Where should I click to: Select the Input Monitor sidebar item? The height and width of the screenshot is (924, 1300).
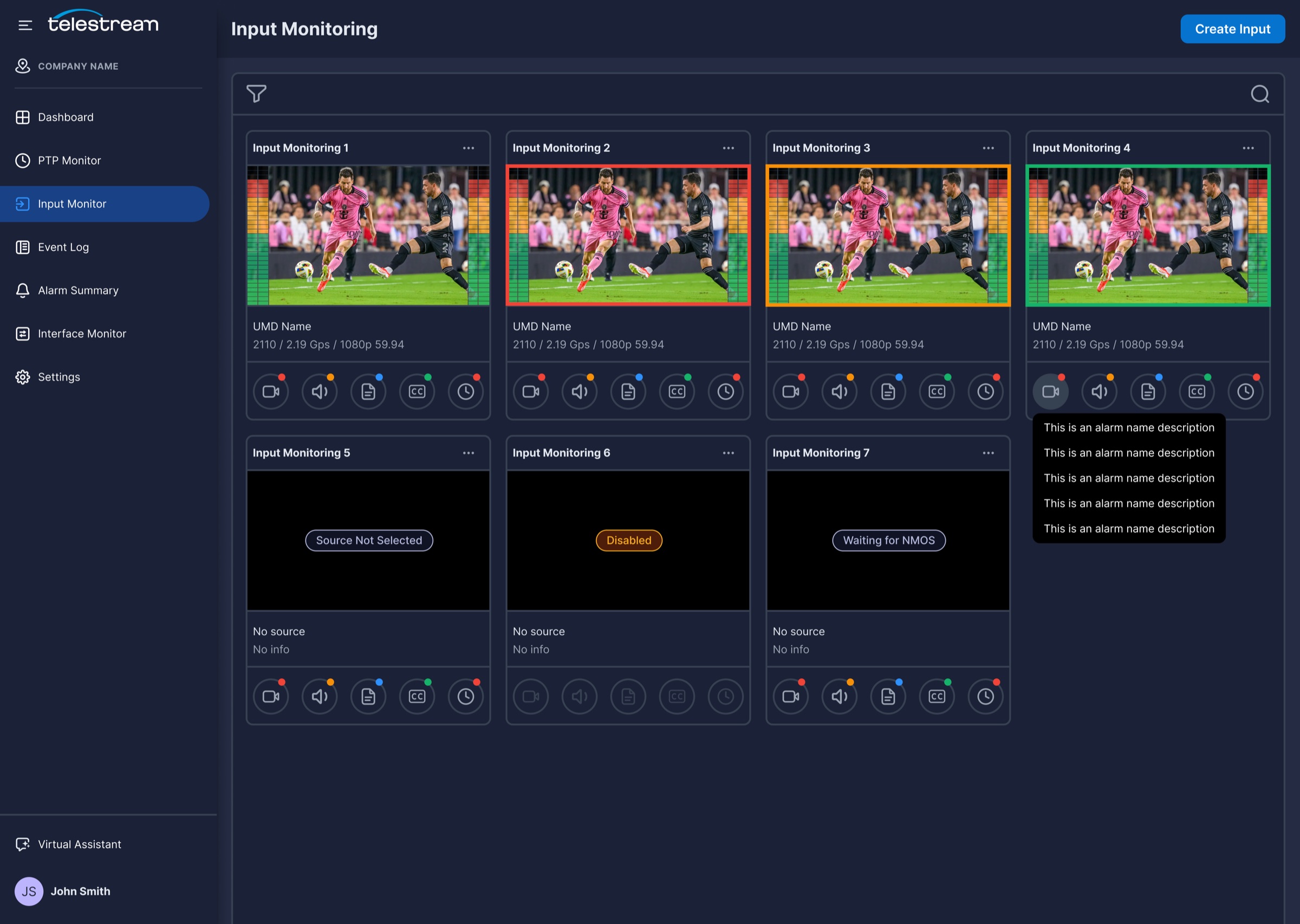(105, 204)
